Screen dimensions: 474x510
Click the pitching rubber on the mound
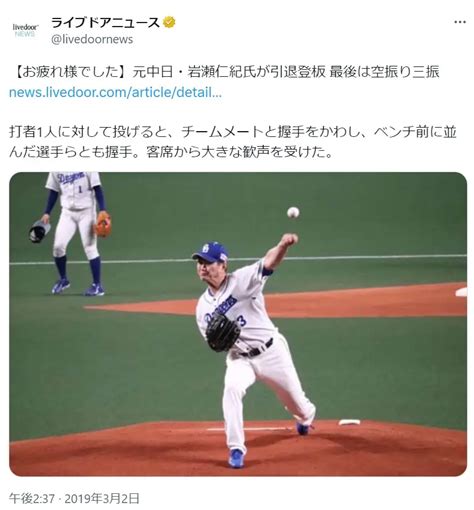[x=349, y=422]
